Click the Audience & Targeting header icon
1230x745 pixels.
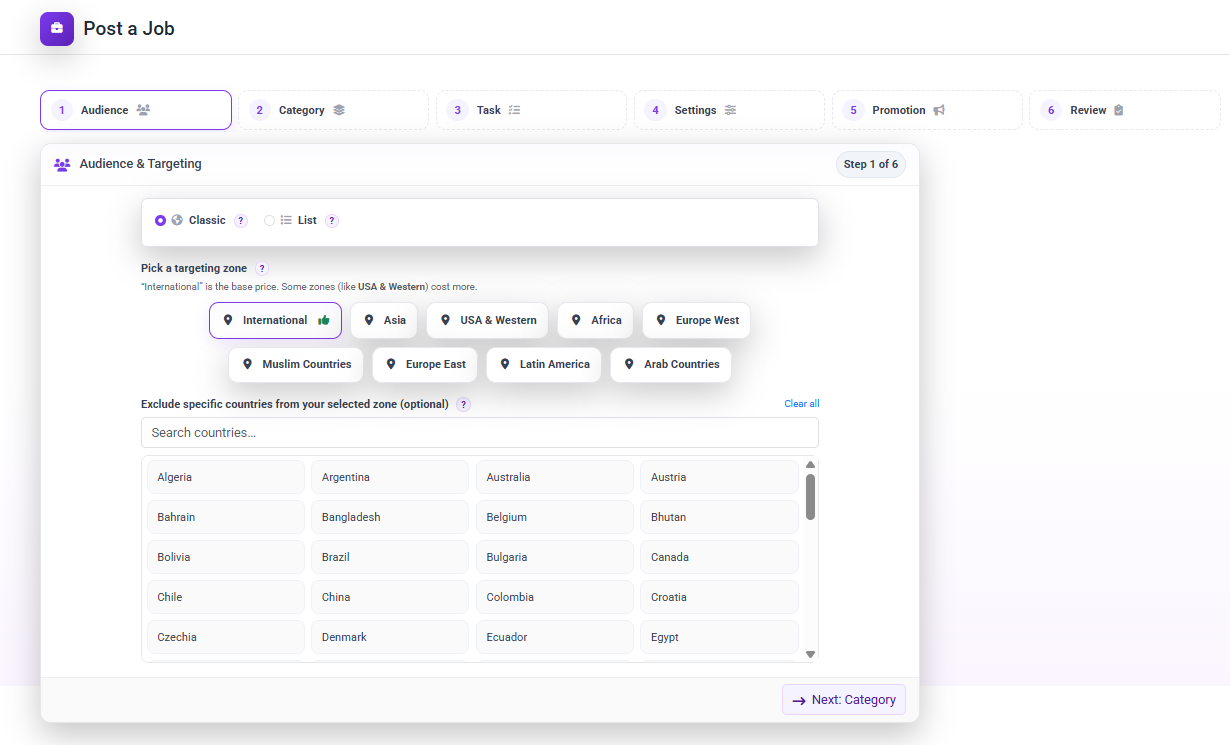click(x=62, y=163)
